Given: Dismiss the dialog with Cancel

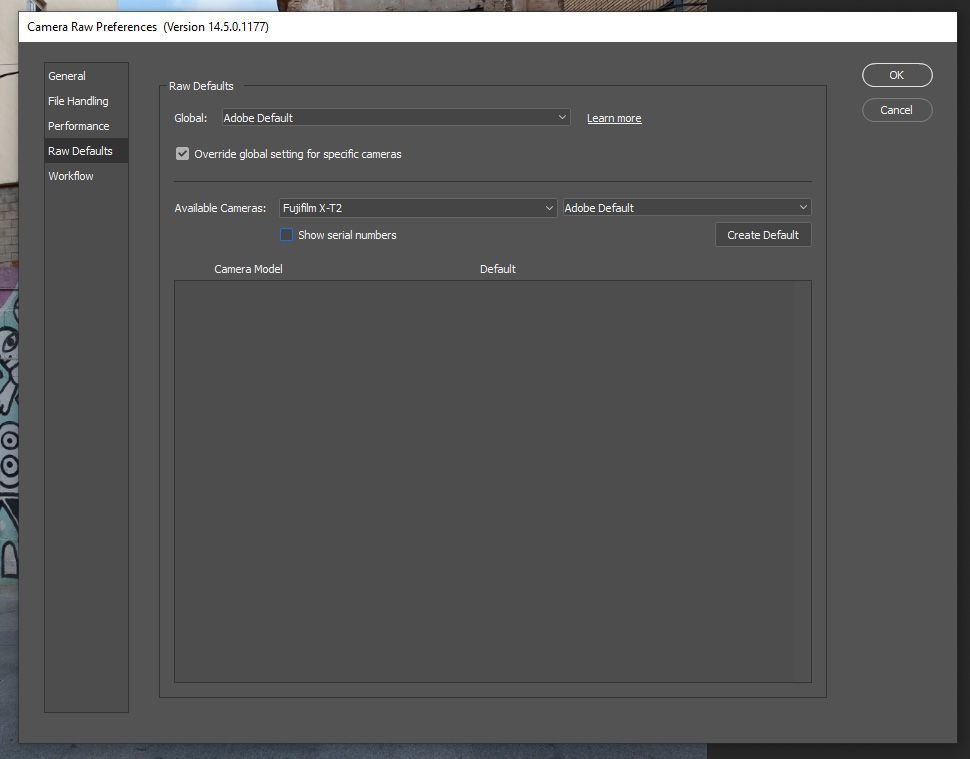Looking at the screenshot, I should click(x=896, y=110).
